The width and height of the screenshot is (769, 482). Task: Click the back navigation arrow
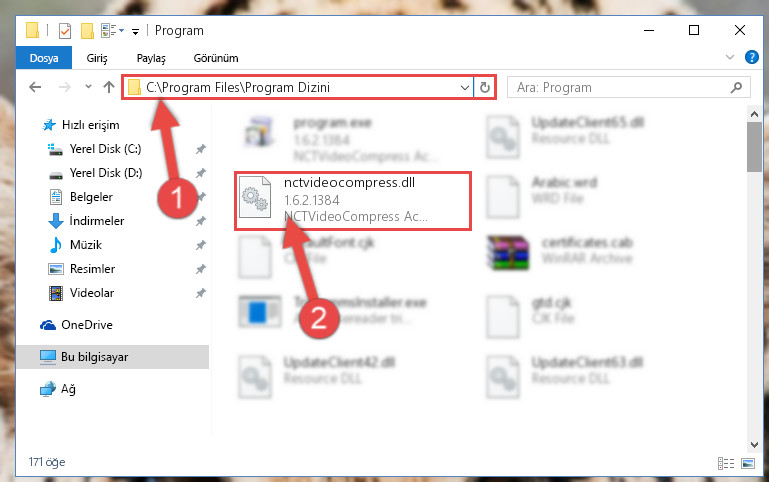pos(35,87)
